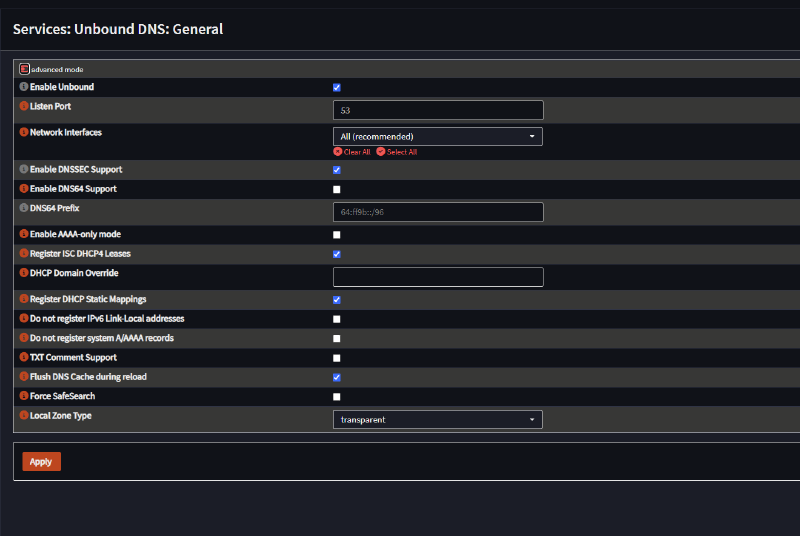Image resolution: width=800 pixels, height=536 pixels.
Task: Show help for IPv6 Link-Local addresses option
Action: pyautogui.click(x=23, y=318)
